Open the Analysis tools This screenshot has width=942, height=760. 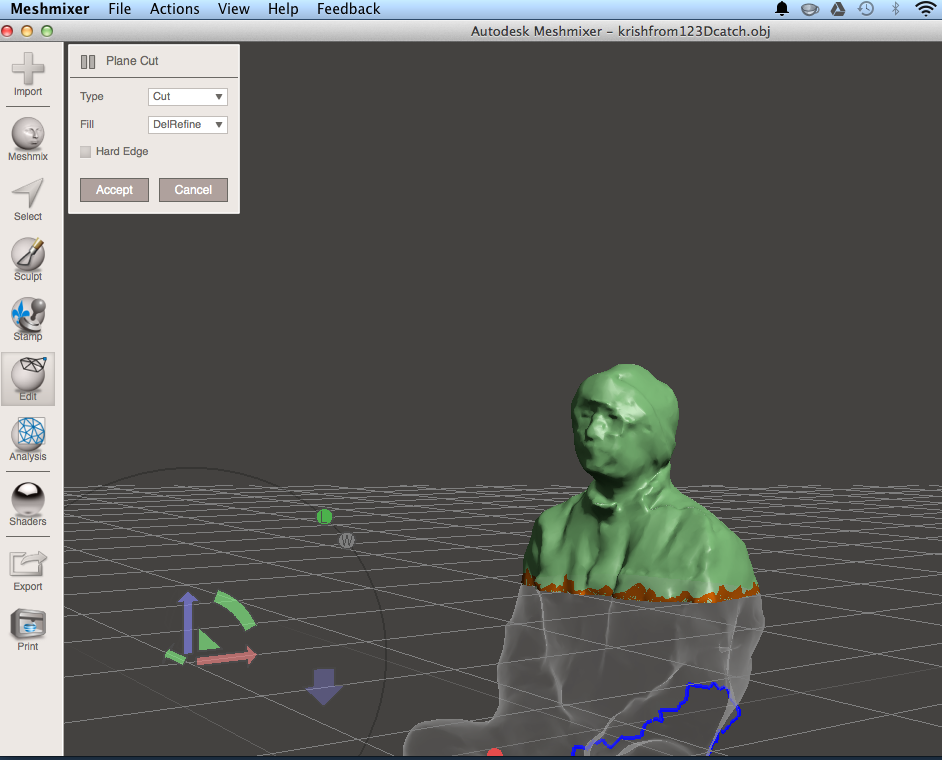coord(28,439)
